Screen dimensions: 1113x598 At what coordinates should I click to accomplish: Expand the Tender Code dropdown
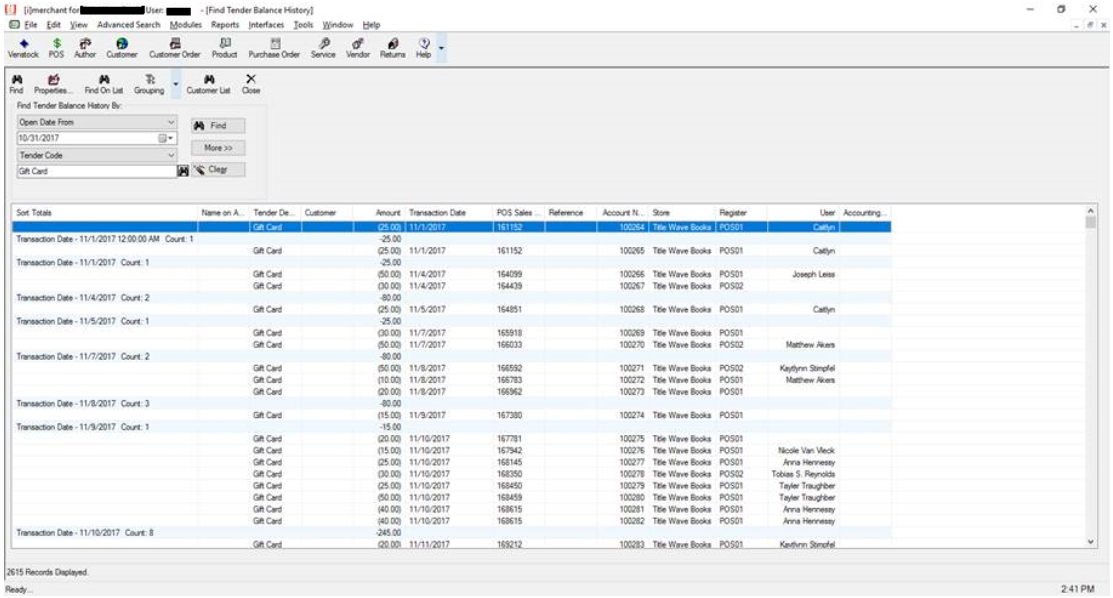170,155
